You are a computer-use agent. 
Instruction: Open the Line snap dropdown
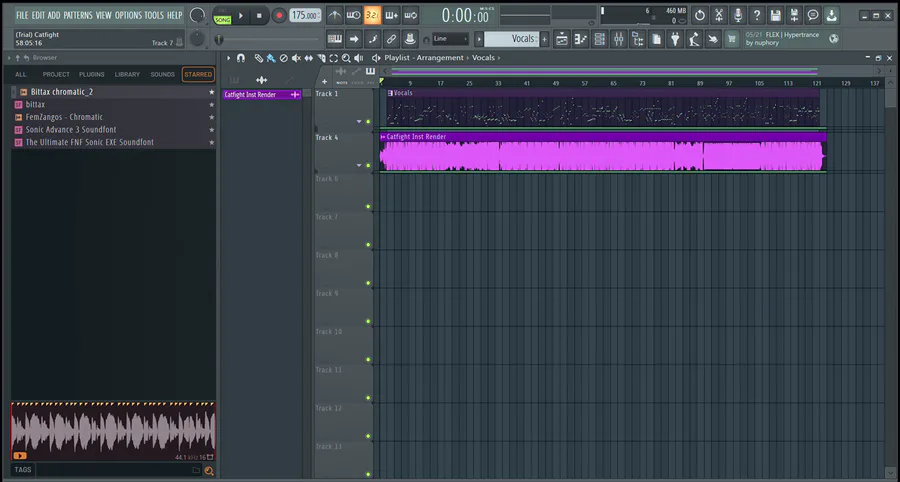[x=451, y=39]
